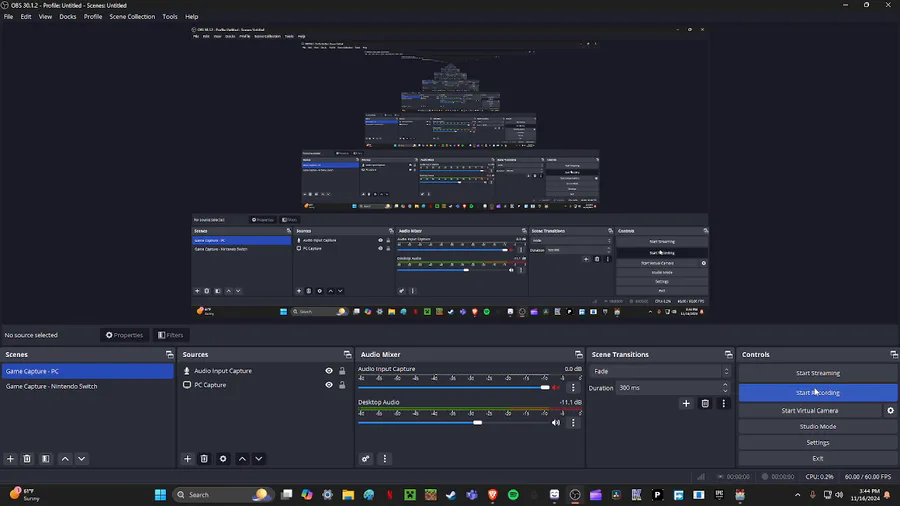The width and height of the screenshot is (900, 506).
Task: Pop out the Scene Transitions dock
Action: [728, 355]
